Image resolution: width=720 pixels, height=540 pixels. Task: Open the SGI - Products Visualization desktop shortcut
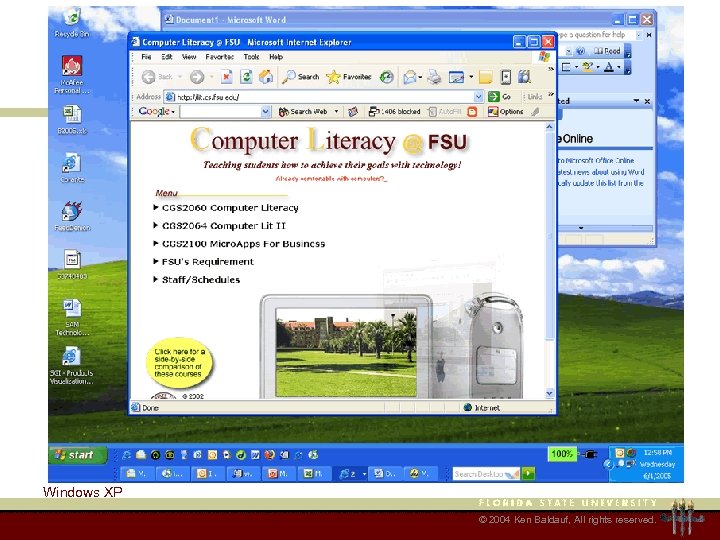[71, 366]
